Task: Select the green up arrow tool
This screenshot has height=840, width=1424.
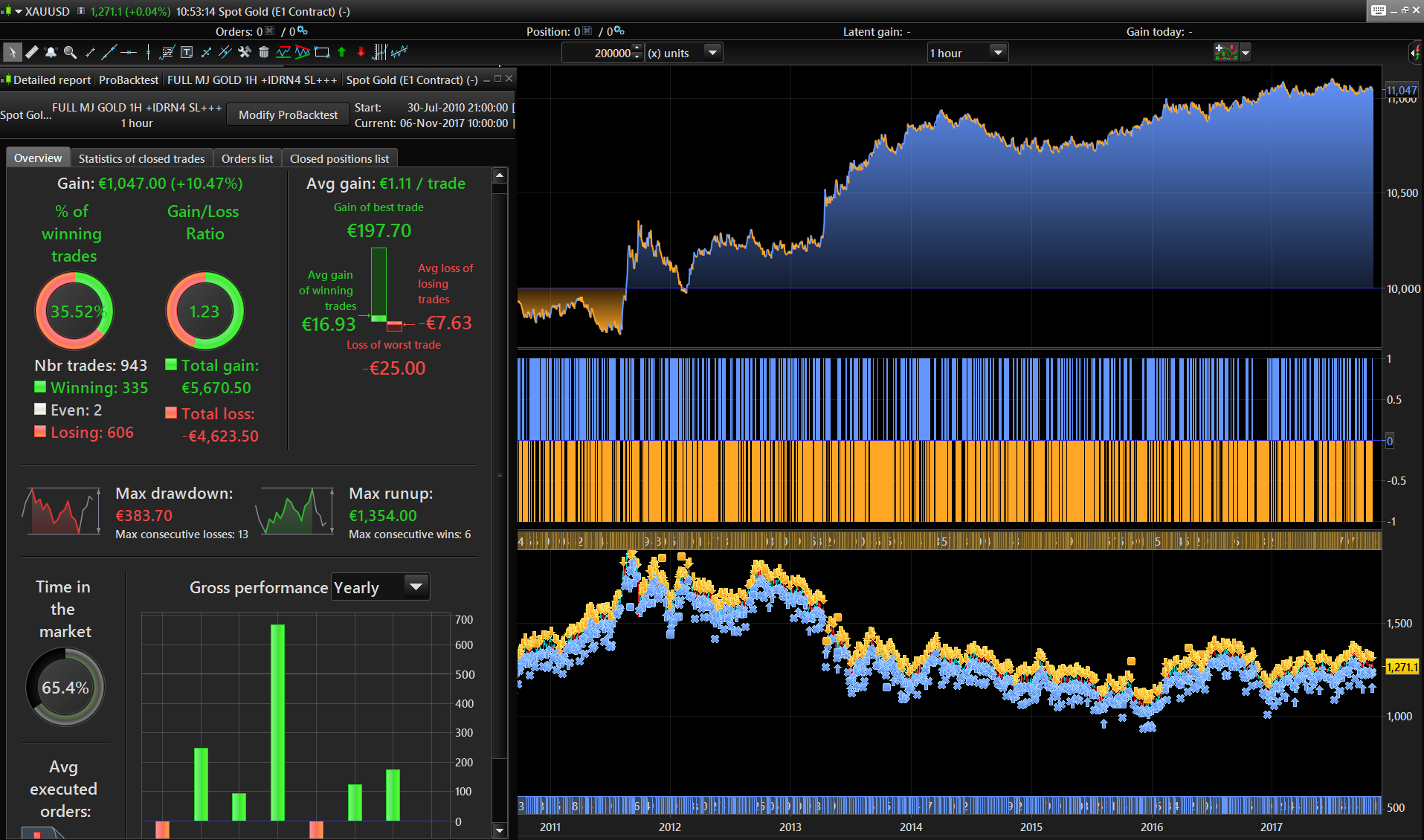Action: 342,52
